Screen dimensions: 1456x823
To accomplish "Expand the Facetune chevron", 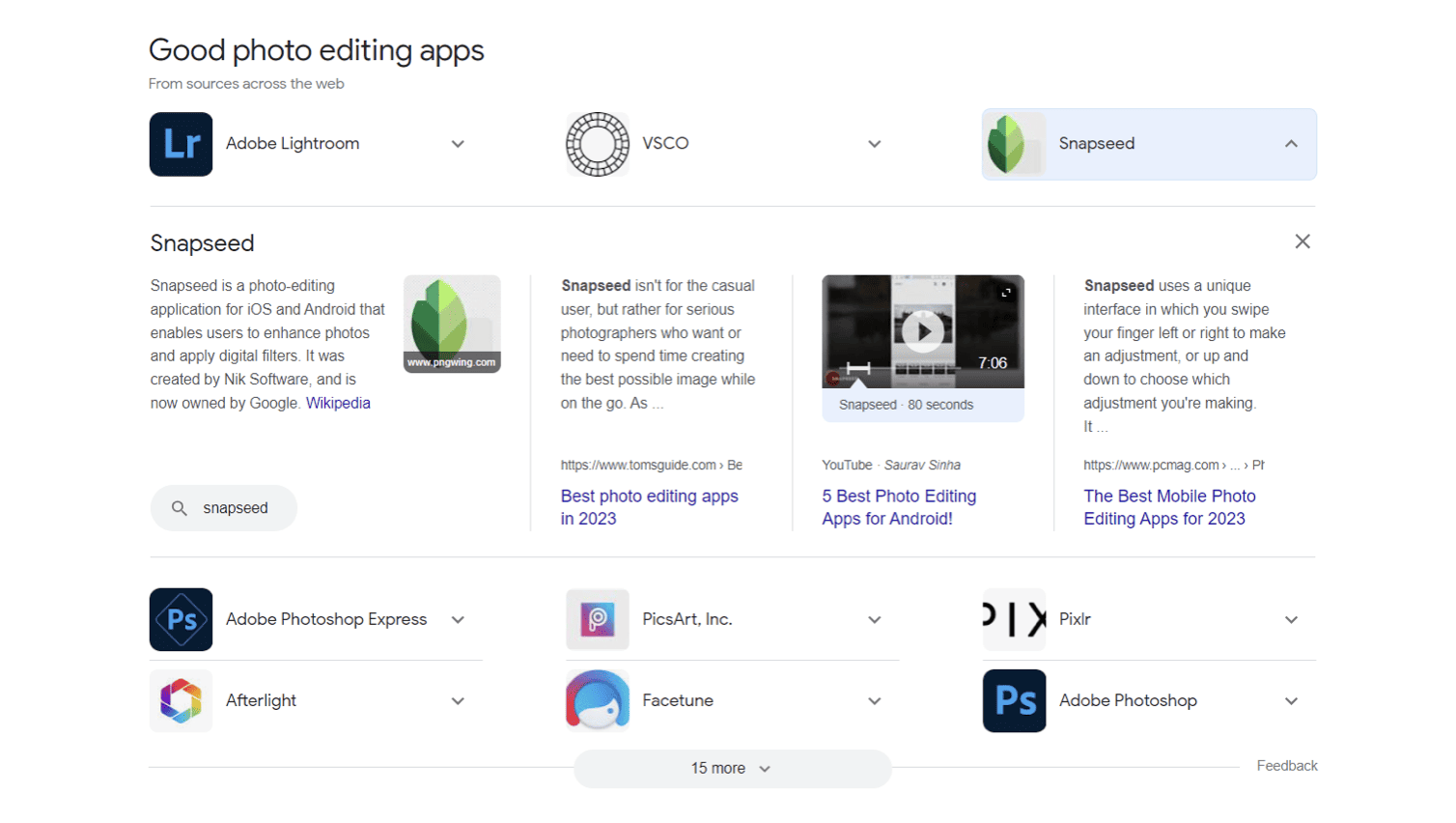I will (874, 701).
